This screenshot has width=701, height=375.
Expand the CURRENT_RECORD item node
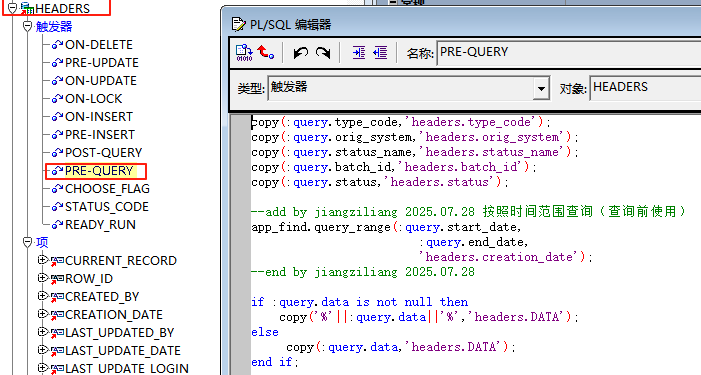pyautogui.click(x=42, y=260)
